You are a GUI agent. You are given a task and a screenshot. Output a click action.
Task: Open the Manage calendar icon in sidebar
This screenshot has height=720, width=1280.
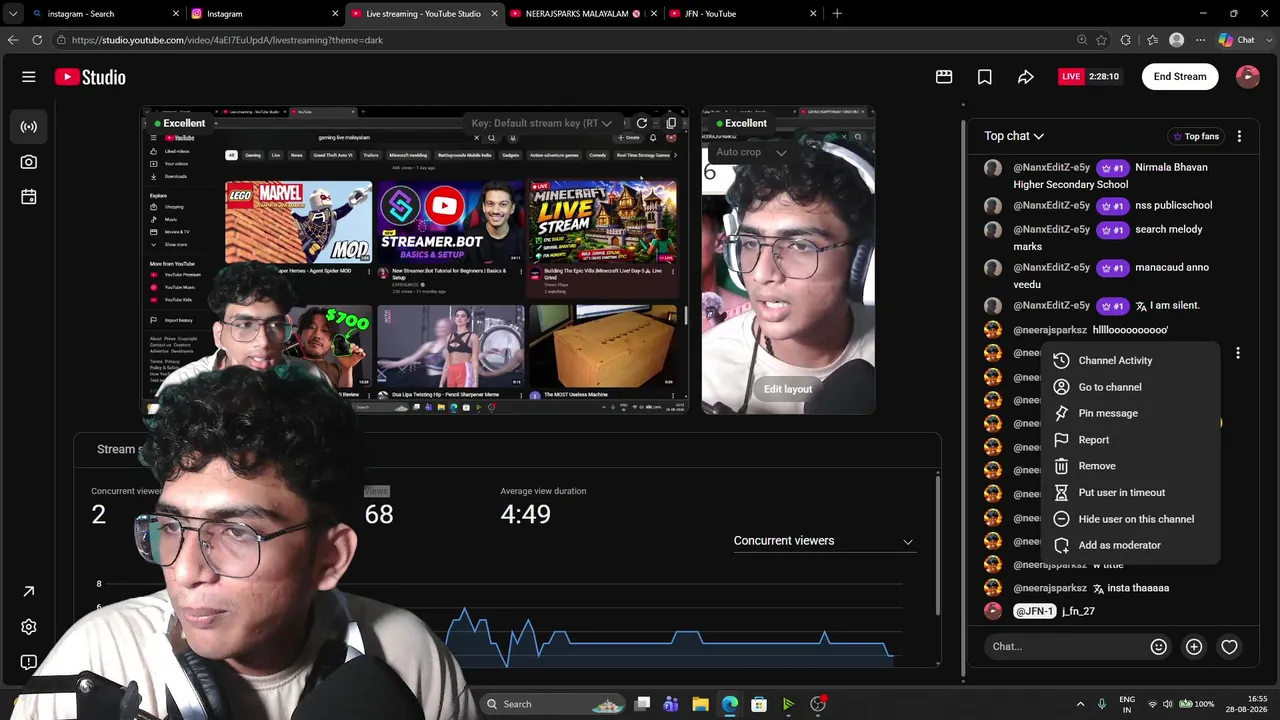[x=29, y=197]
